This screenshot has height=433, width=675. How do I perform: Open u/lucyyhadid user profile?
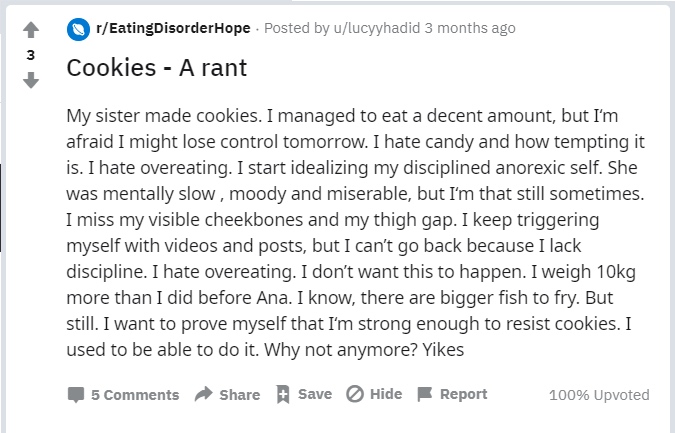coord(377,28)
